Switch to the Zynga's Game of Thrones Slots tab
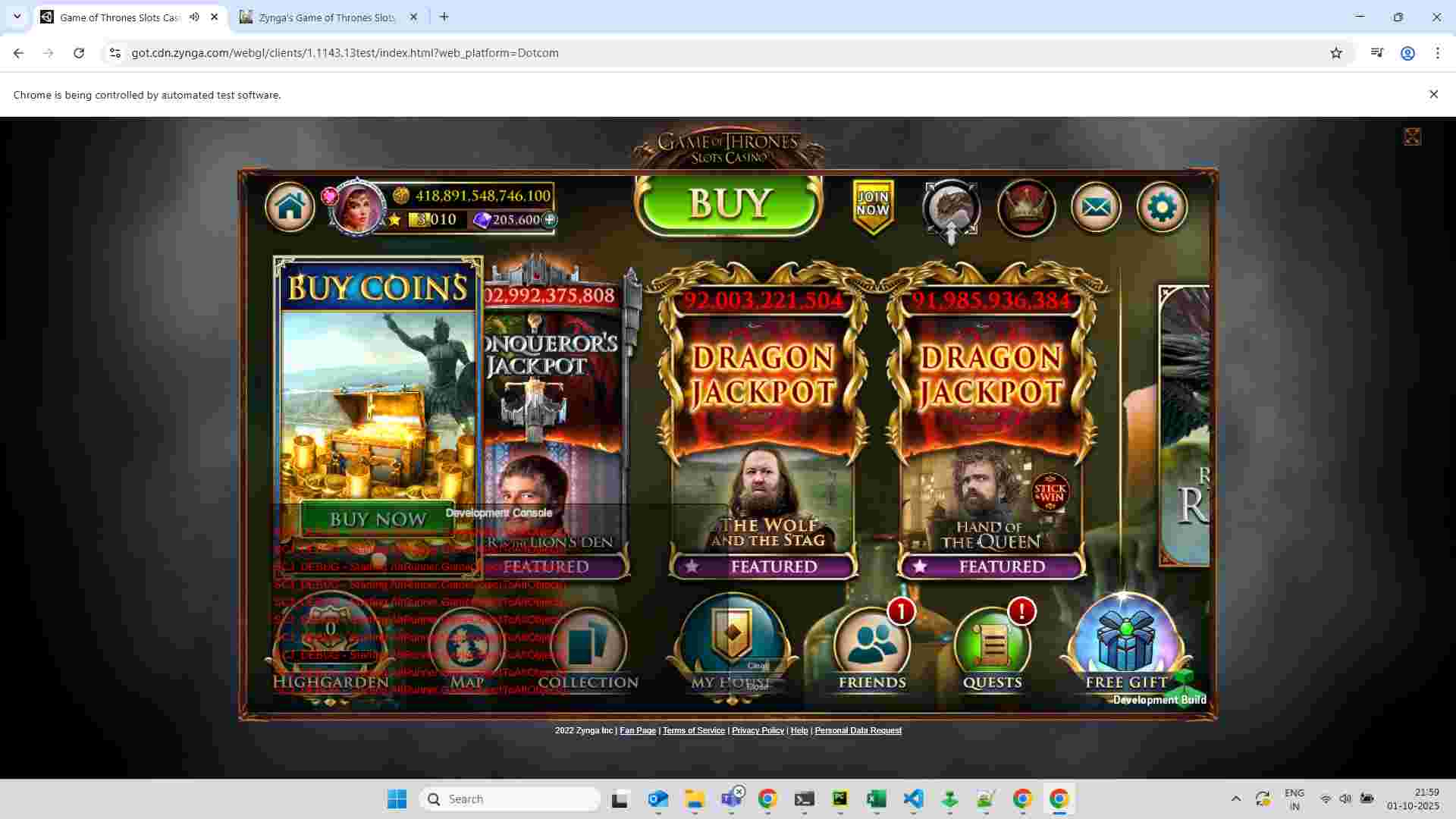This screenshot has height=819, width=1456. (326, 17)
